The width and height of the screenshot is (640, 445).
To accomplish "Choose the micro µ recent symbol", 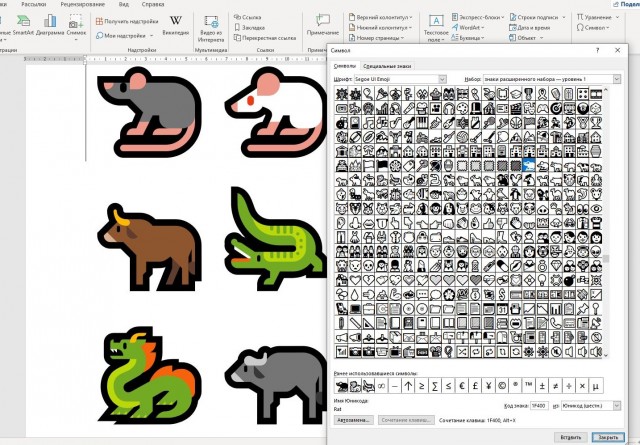I will [x=596, y=385].
